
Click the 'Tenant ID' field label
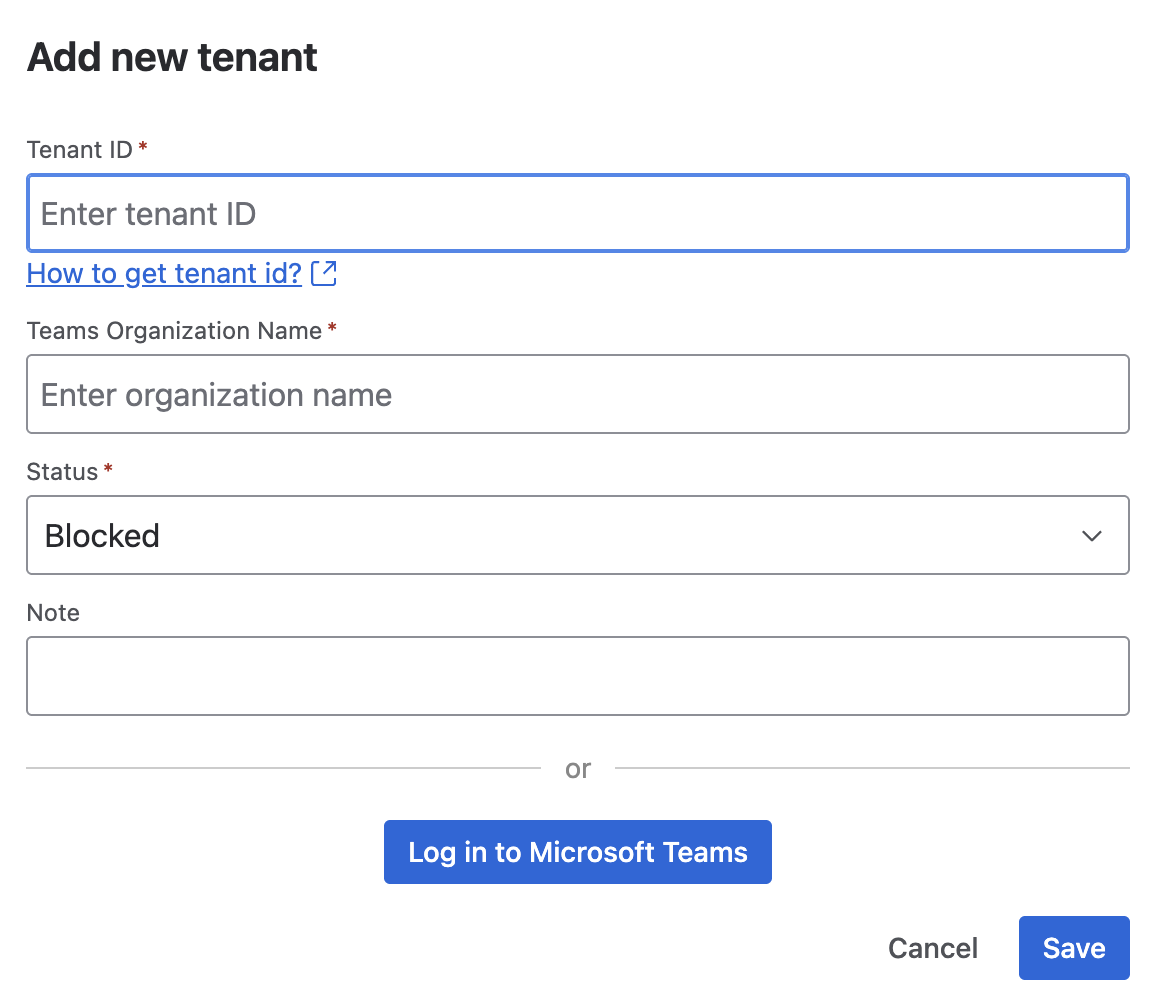[79, 149]
